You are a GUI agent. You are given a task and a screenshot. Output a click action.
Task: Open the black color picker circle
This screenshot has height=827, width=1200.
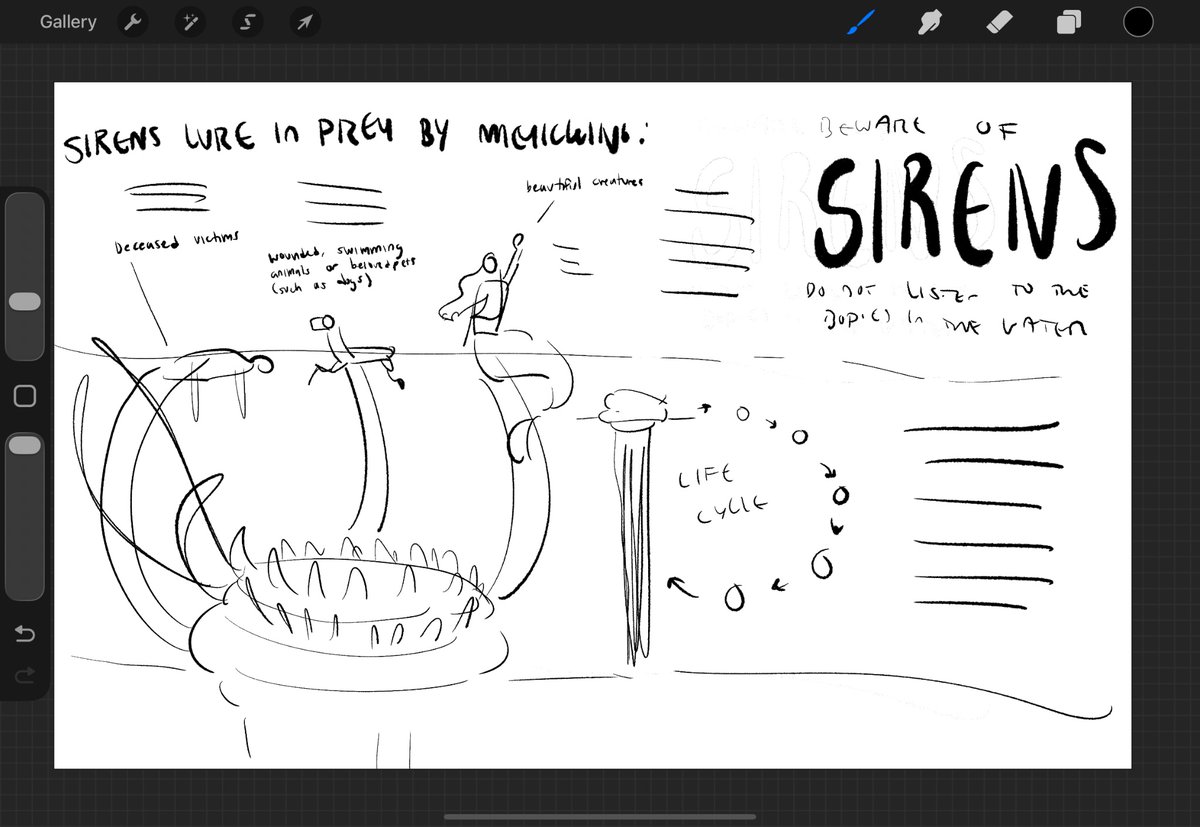(x=1138, y=22)
